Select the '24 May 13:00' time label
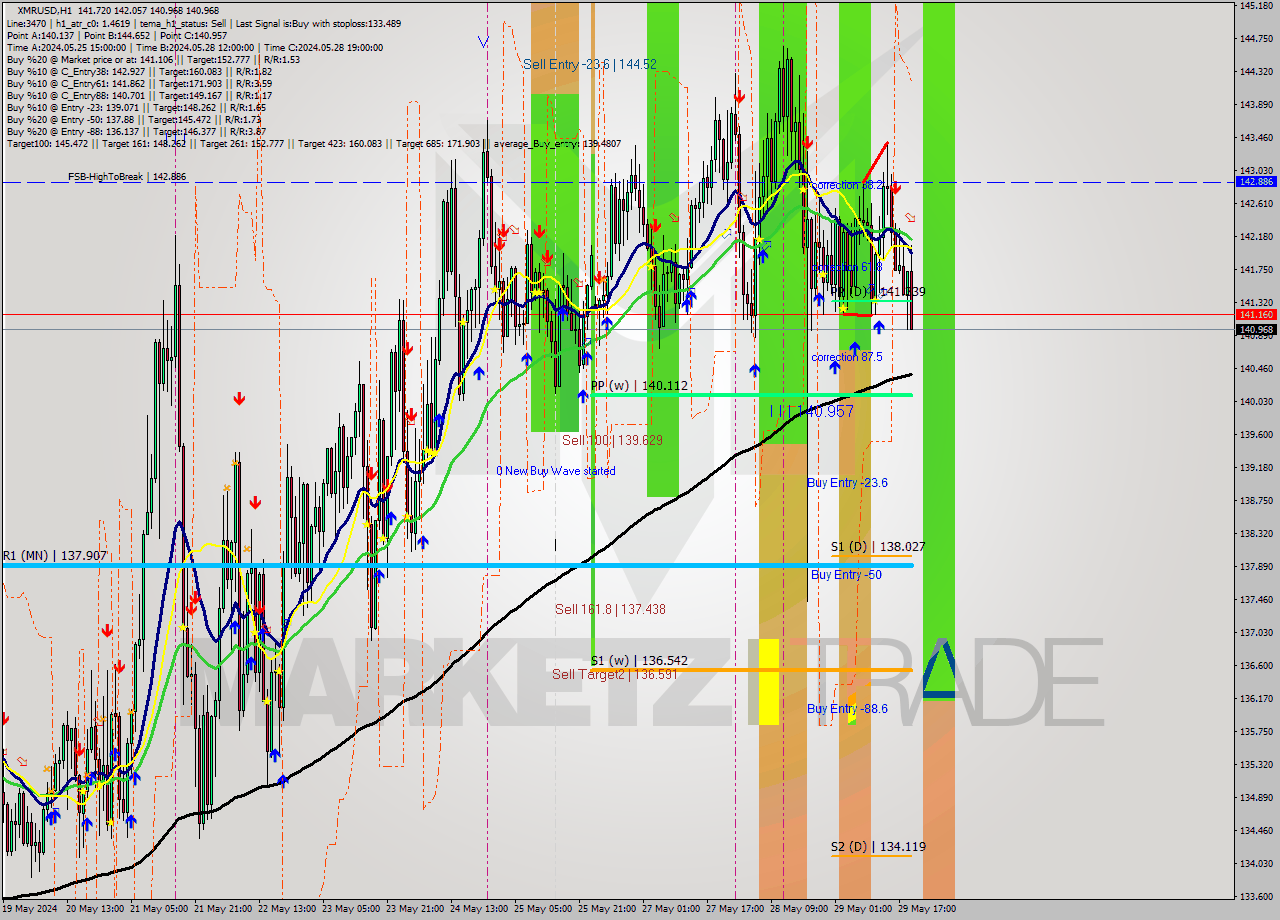Viewport: 1280px width, 920px height. (477, 909)
